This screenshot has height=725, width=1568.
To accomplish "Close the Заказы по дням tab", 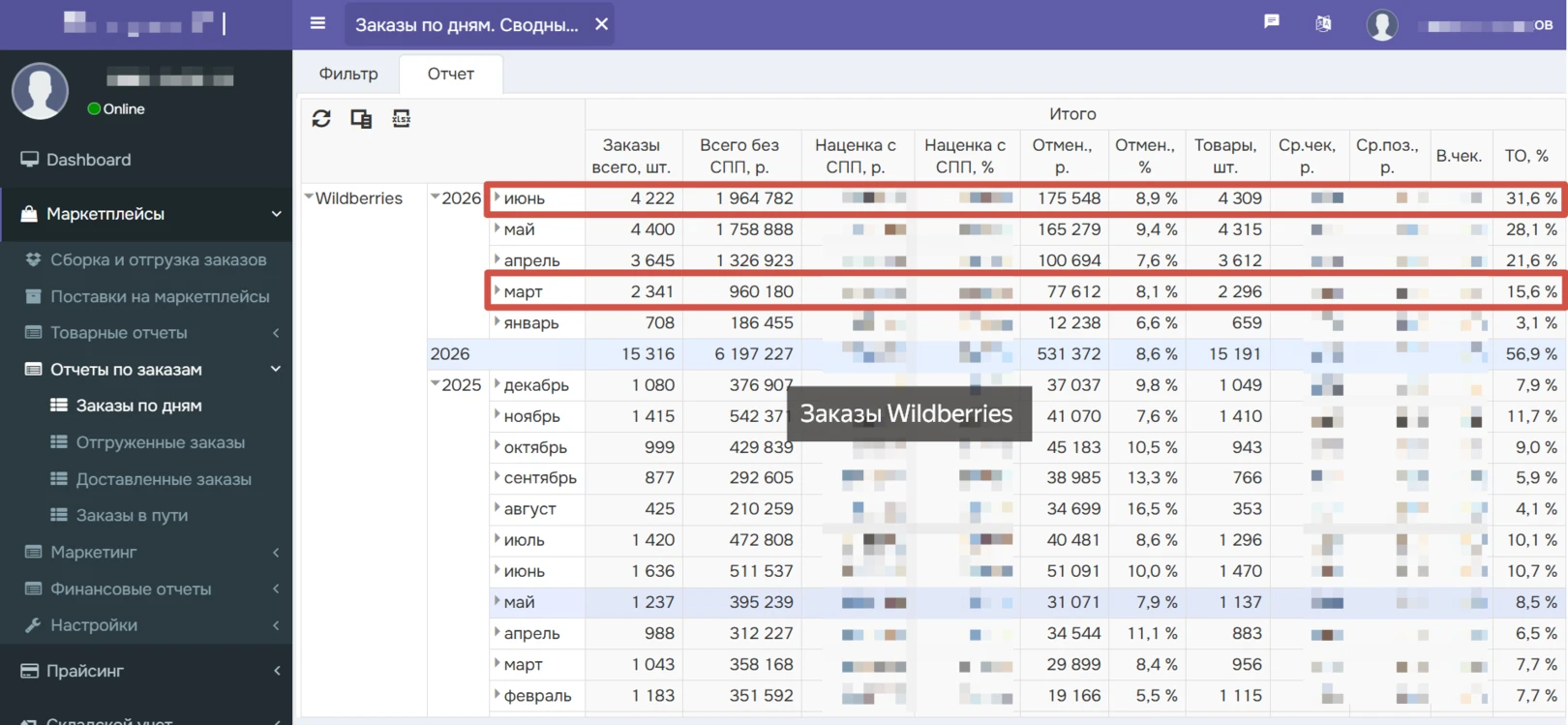I will [601, 24].
